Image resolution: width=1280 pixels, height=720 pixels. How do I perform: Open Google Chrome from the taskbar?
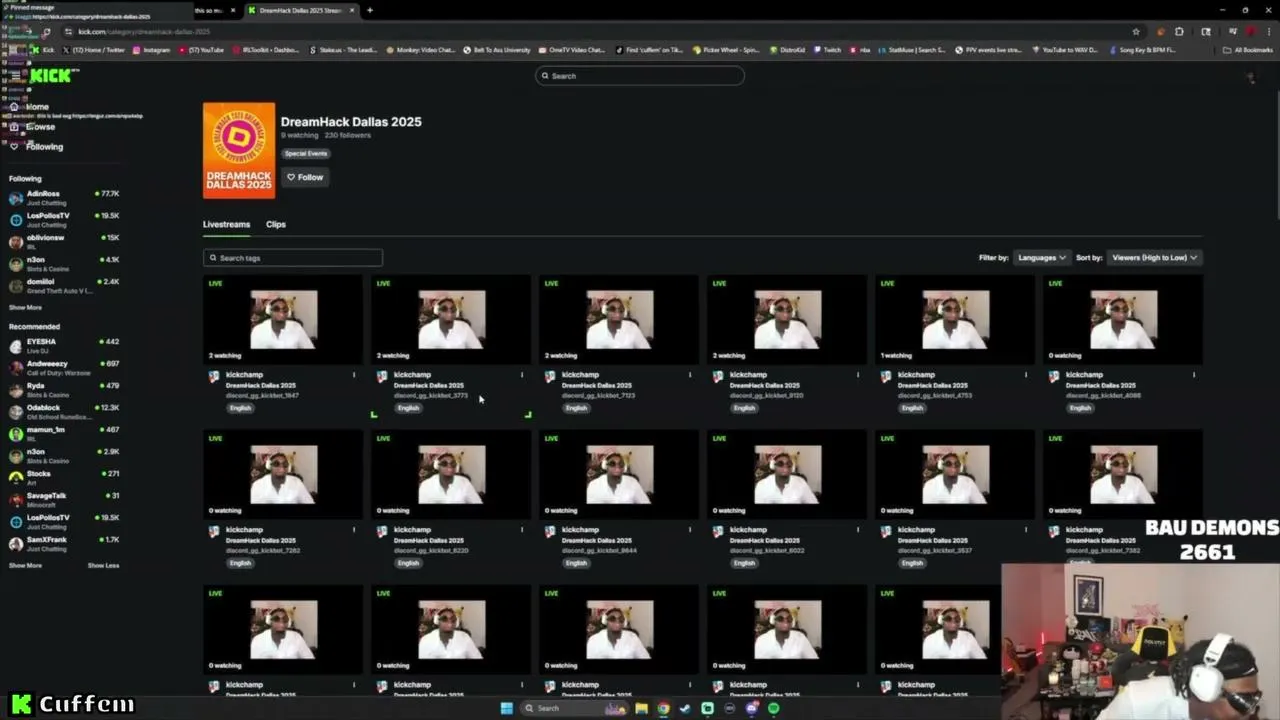(663, 709)
